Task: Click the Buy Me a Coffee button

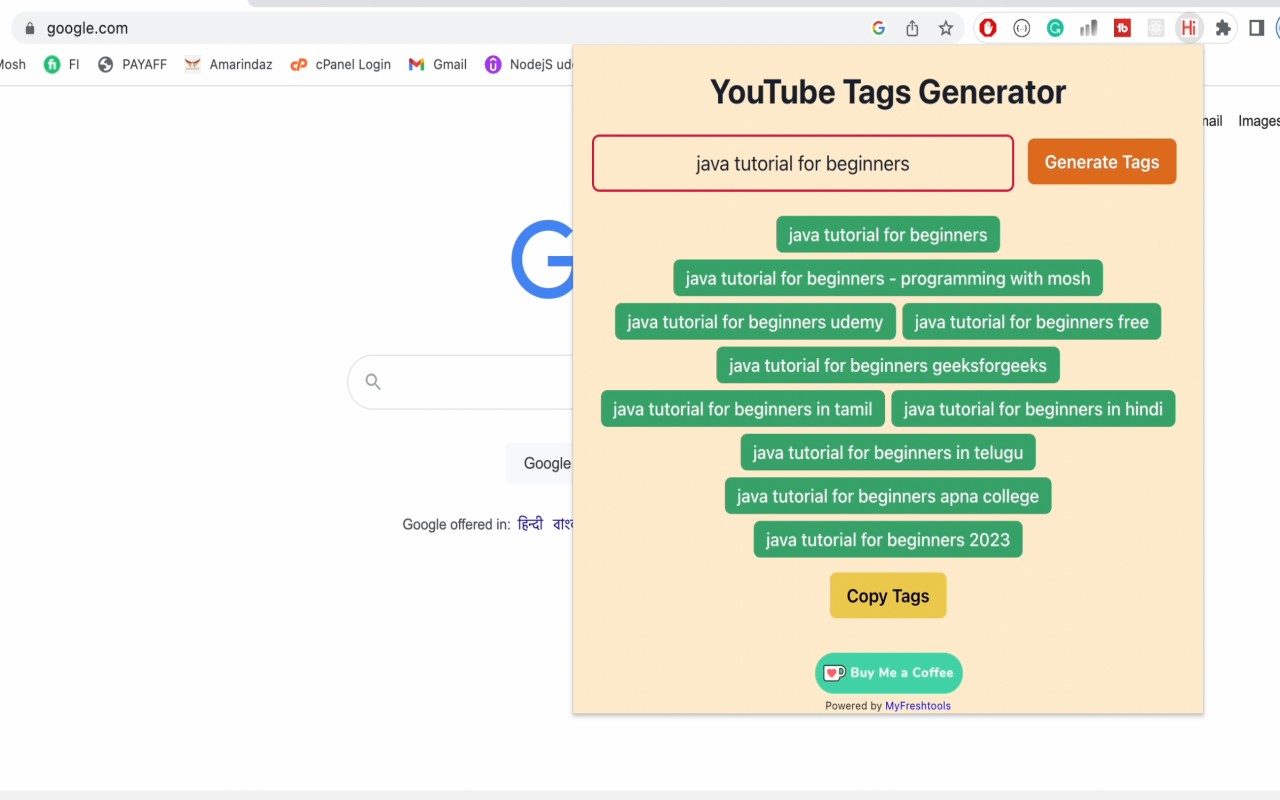Action: point(888,672)
